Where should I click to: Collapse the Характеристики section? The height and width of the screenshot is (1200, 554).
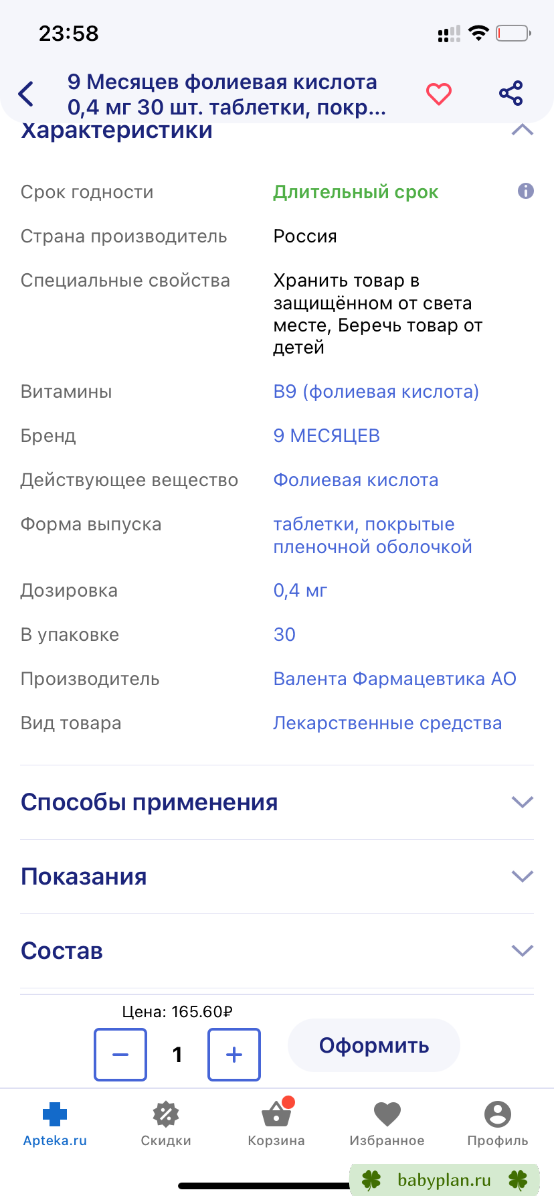click(x=522, y=130)
